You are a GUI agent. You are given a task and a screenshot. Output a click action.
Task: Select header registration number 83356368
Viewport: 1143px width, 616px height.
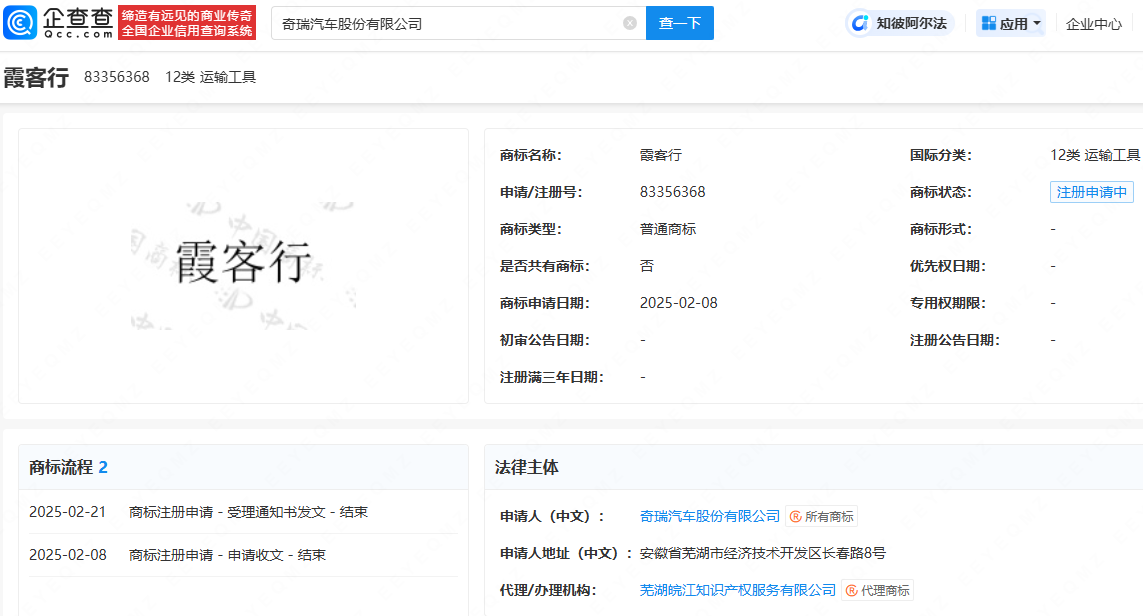[x=117, y=77]
